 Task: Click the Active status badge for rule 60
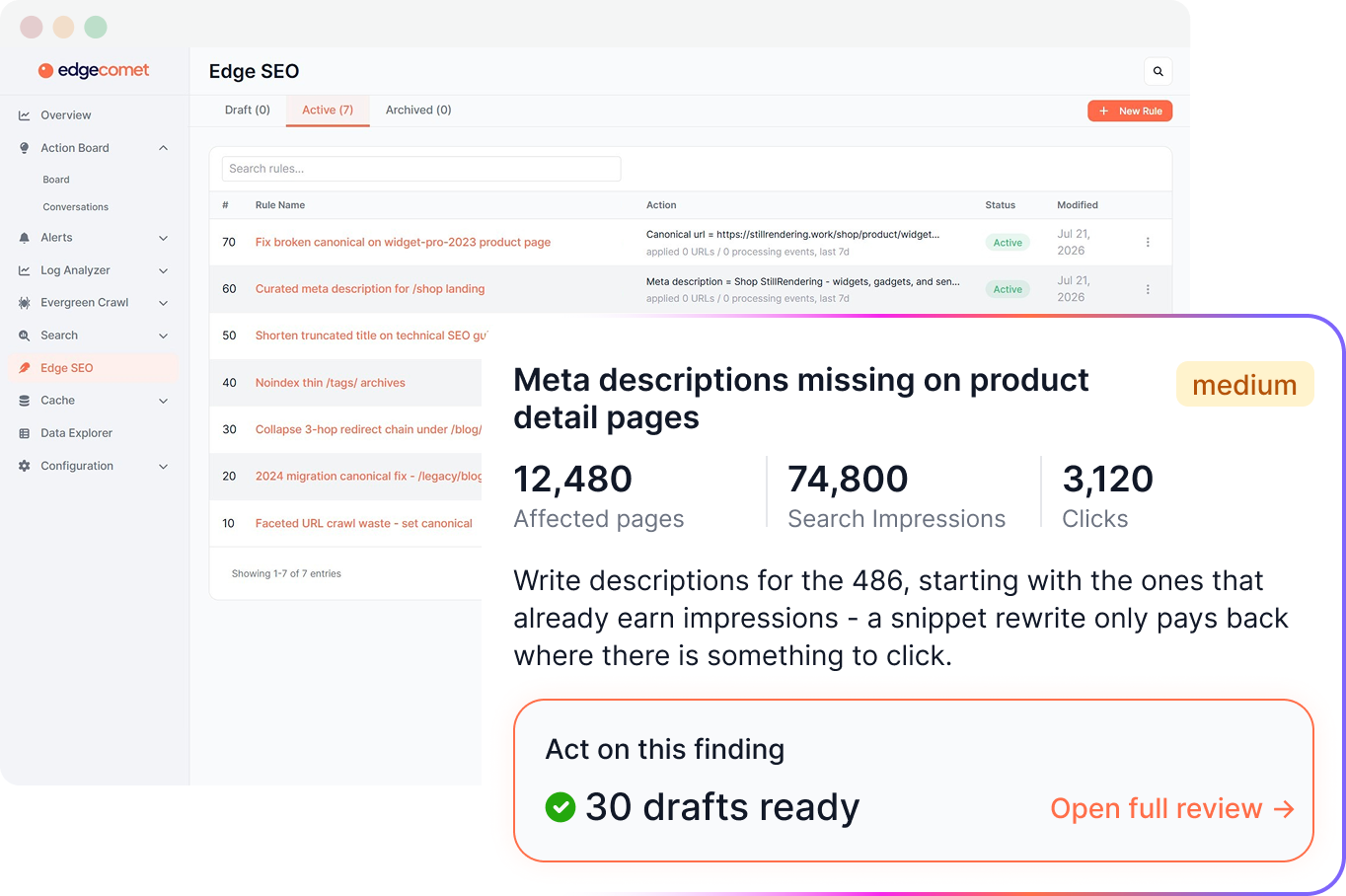pyautogui.click(x=1008, y=289)
